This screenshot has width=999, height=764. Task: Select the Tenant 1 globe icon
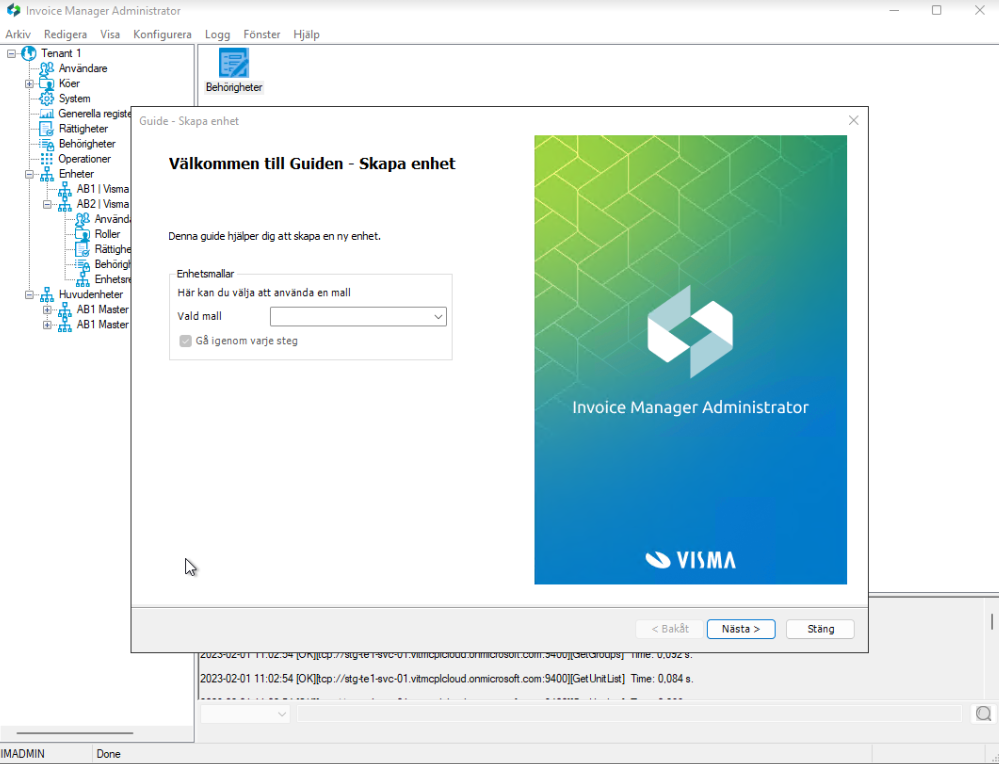(29, 53)
